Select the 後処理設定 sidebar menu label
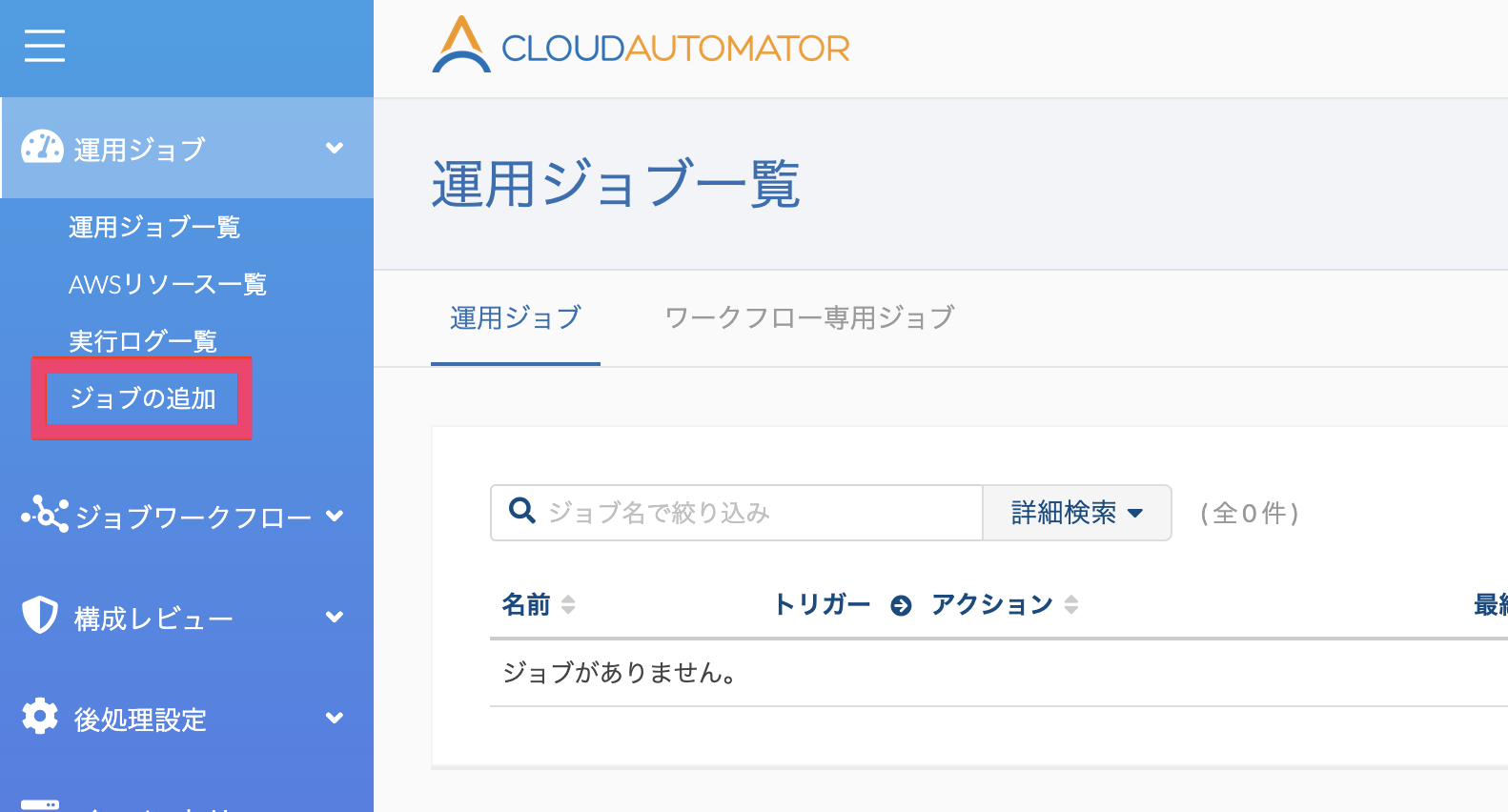This screenshot has height=812, width=1508. 140,720
